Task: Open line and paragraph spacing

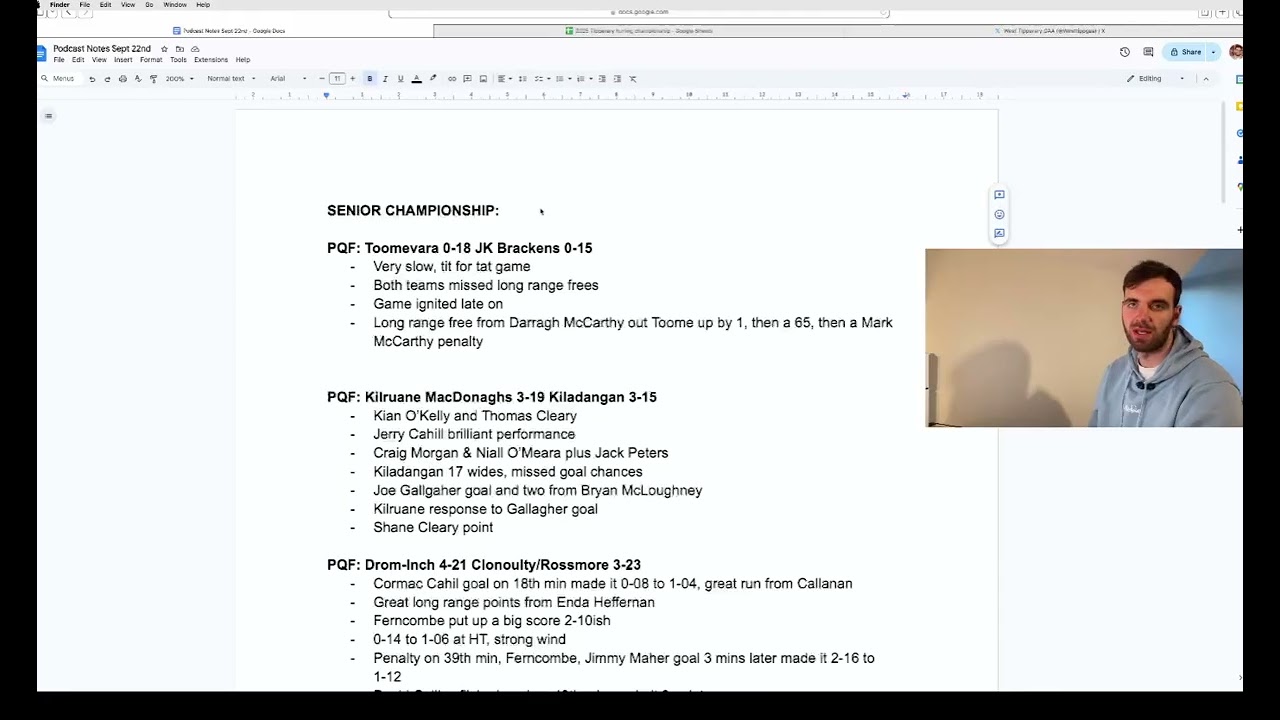Action: (522, 79)
